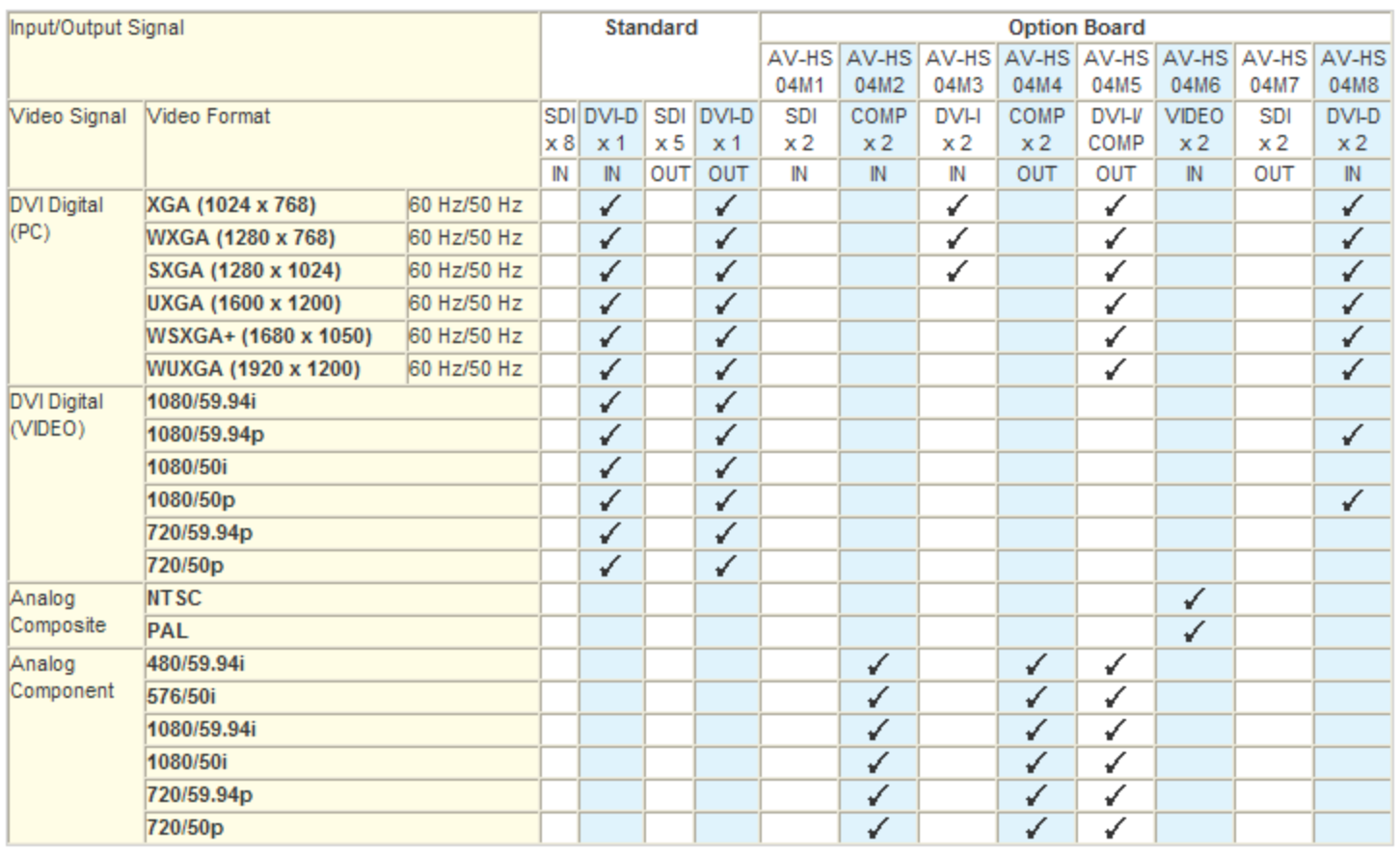Click the AV-HS 04M6 column header

point(1195,71)
